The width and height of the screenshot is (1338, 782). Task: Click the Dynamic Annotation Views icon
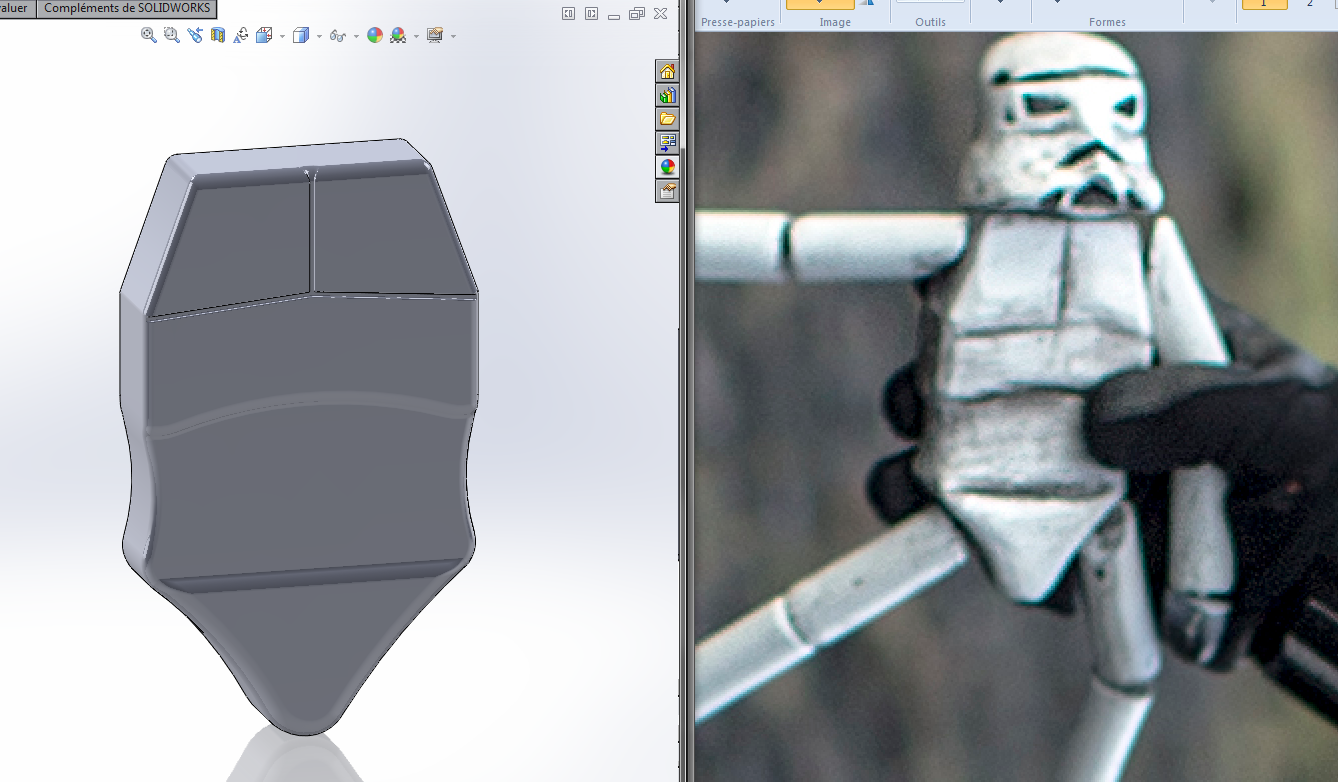[241, 35]
